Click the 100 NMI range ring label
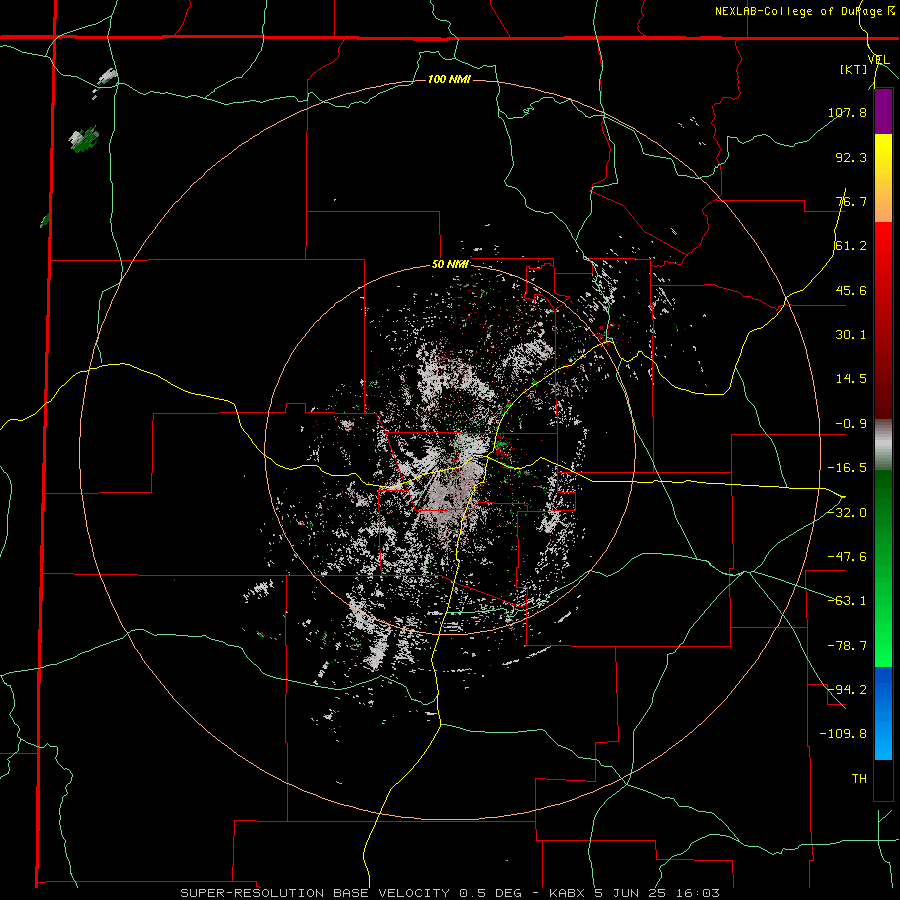This screenshot has height=900, width=900. pos(449,79)
